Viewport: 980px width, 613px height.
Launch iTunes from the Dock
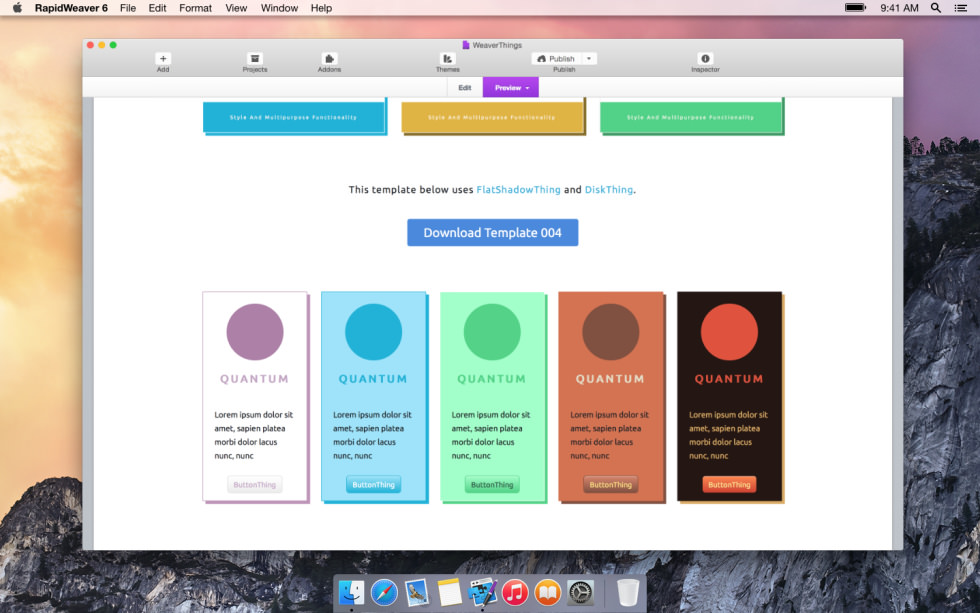pyautogui.click(x=515, y=592)
